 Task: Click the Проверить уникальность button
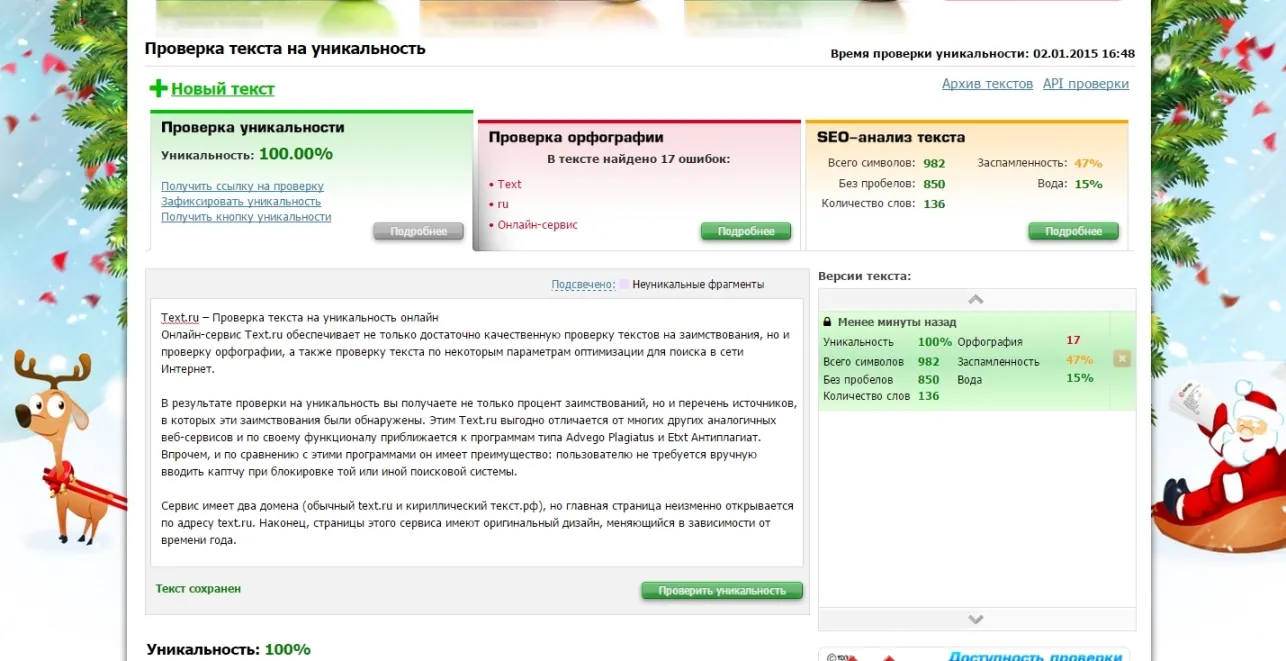pyautogui.click(x=722, y=591)
